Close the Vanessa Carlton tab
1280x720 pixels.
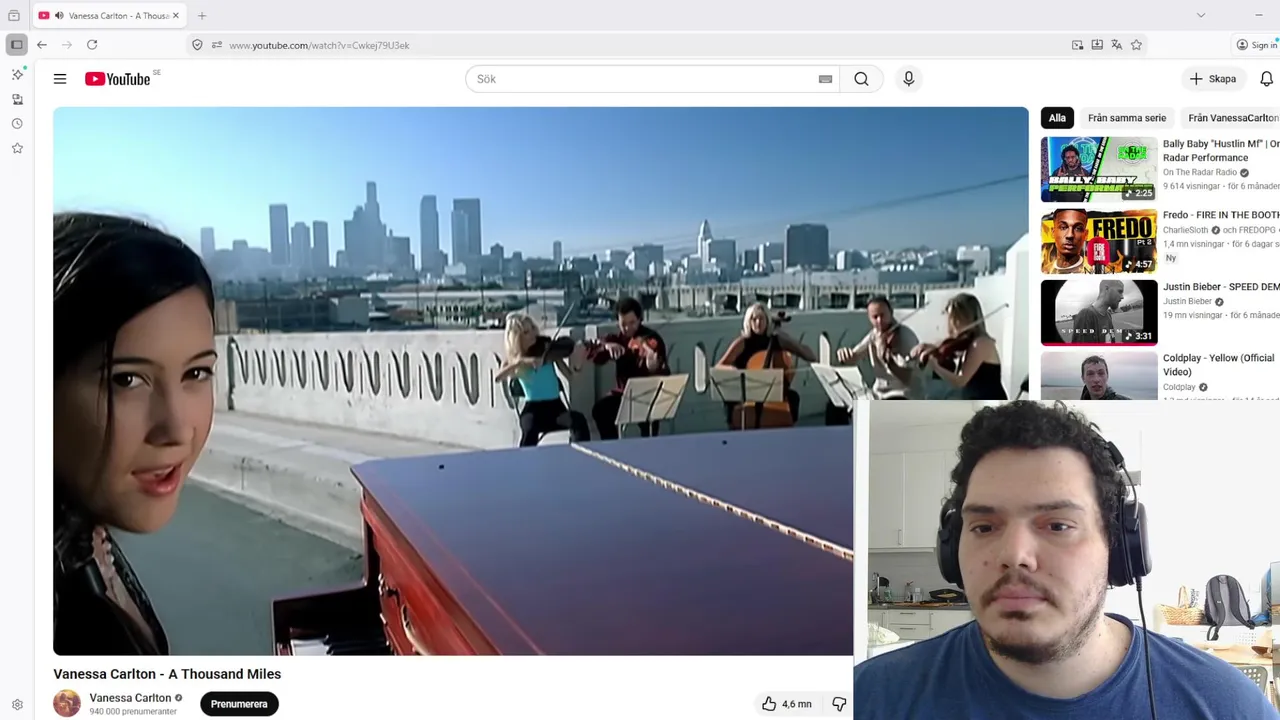[176, 16]
